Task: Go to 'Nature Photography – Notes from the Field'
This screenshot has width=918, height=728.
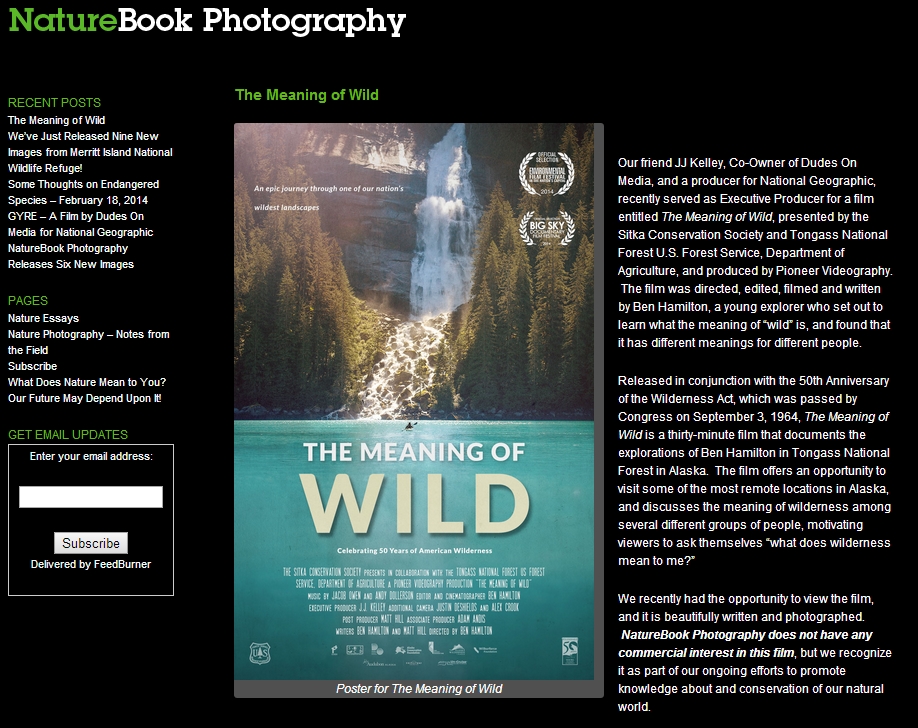Action: 88,342
